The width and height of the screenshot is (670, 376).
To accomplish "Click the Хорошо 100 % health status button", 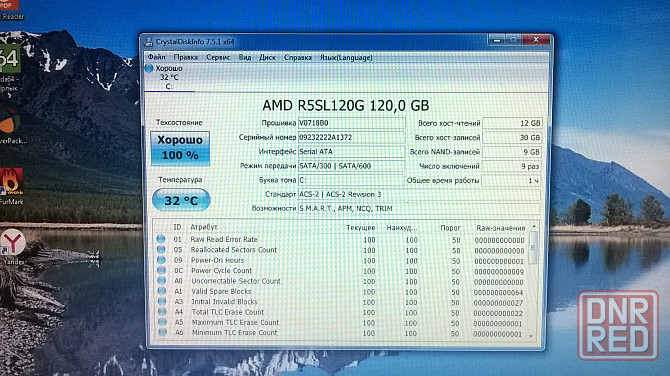I will (180, 148).
